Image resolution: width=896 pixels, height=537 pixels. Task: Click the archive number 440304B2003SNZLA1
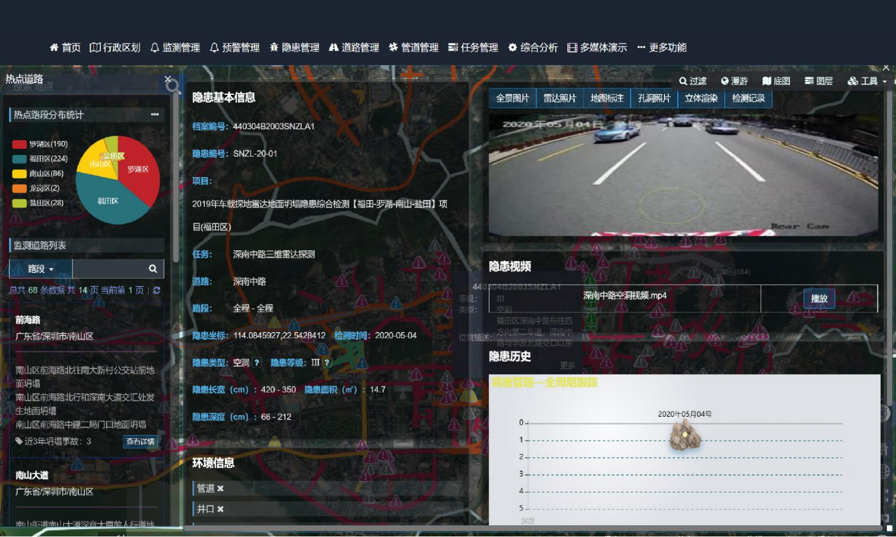[x=274, y=126]
